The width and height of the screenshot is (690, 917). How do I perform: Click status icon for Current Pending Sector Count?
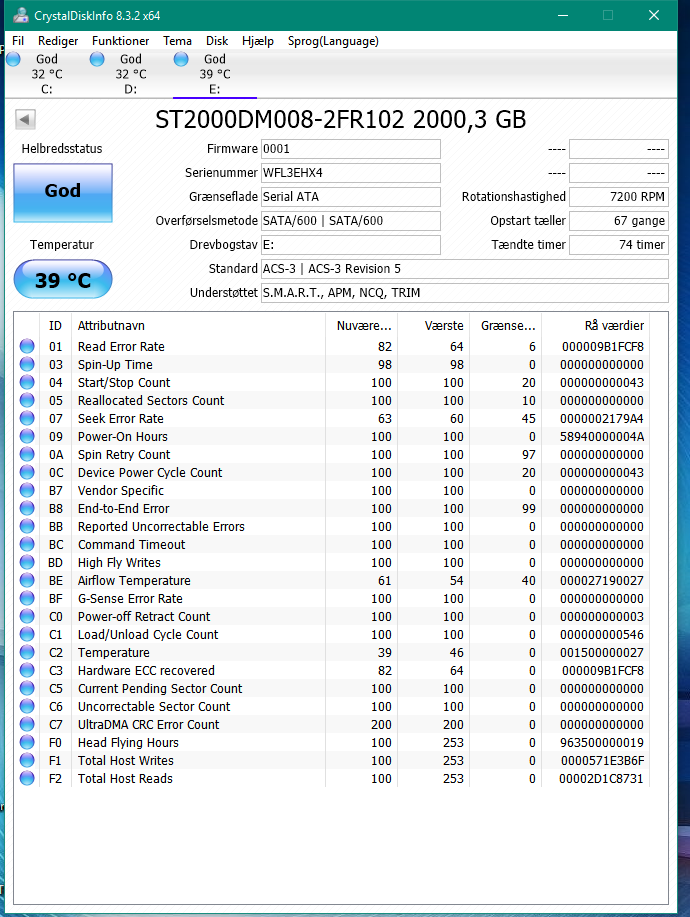(27, 688)
